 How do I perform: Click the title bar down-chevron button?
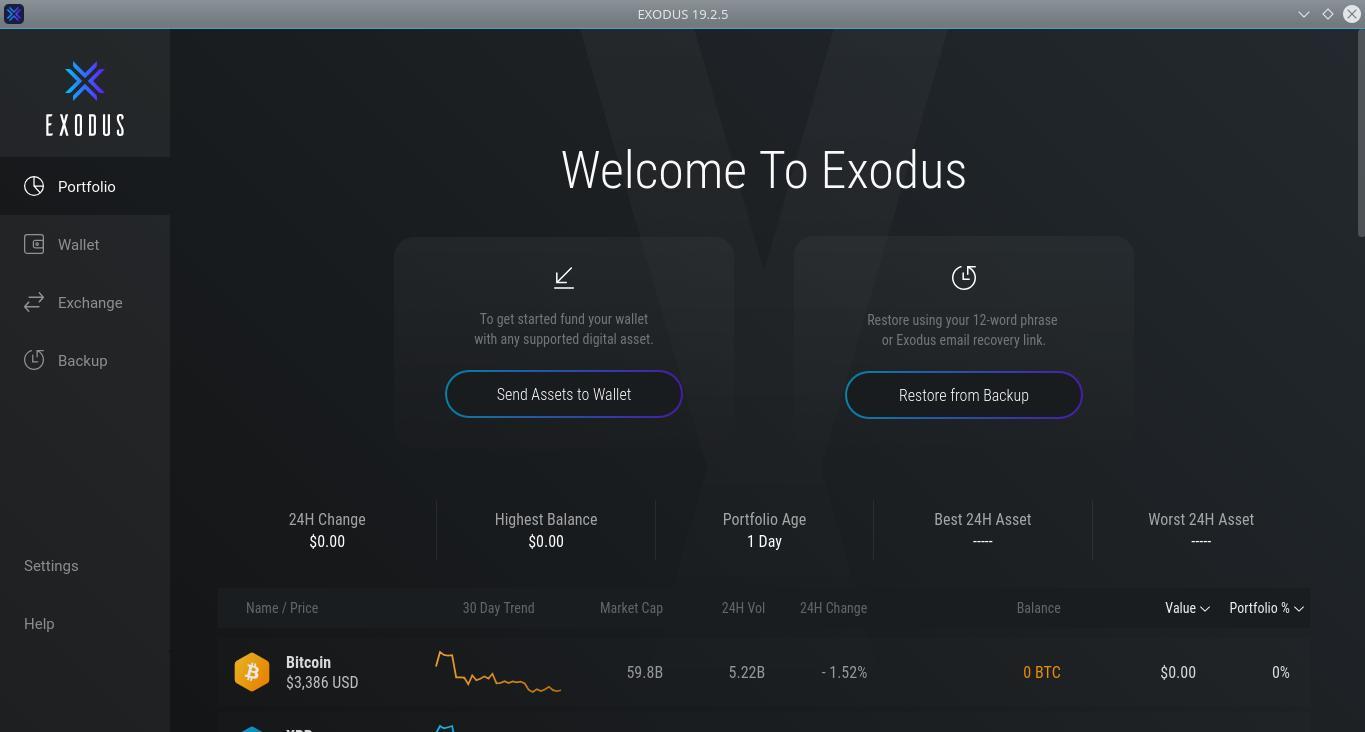pyautogui.click(x=1304, y=14)
